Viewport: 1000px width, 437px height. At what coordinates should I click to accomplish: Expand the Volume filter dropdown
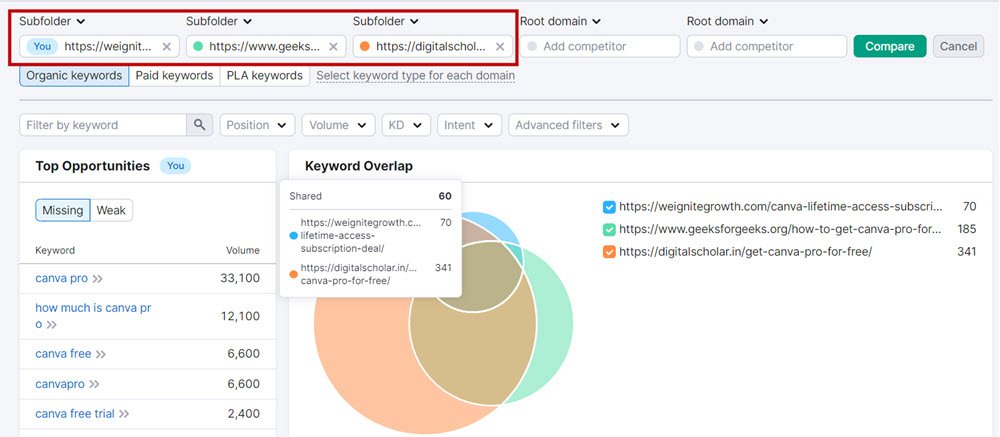coord(338,125)
